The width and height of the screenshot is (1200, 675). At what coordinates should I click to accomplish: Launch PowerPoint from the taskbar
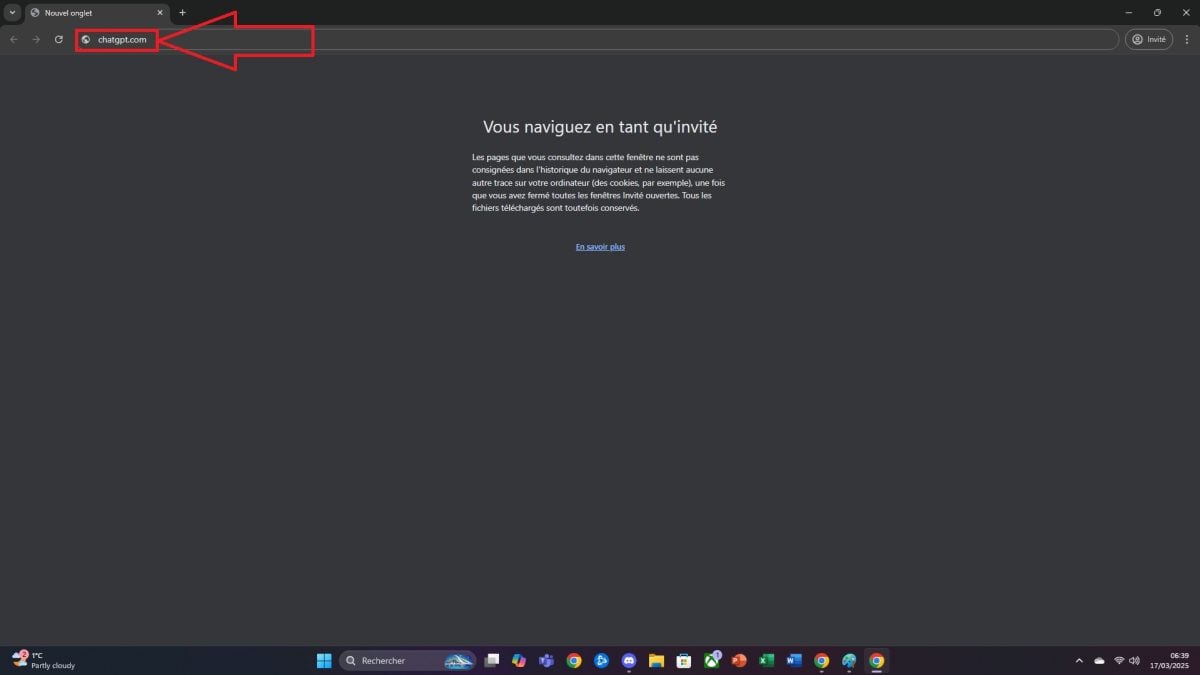click(739, 660)
